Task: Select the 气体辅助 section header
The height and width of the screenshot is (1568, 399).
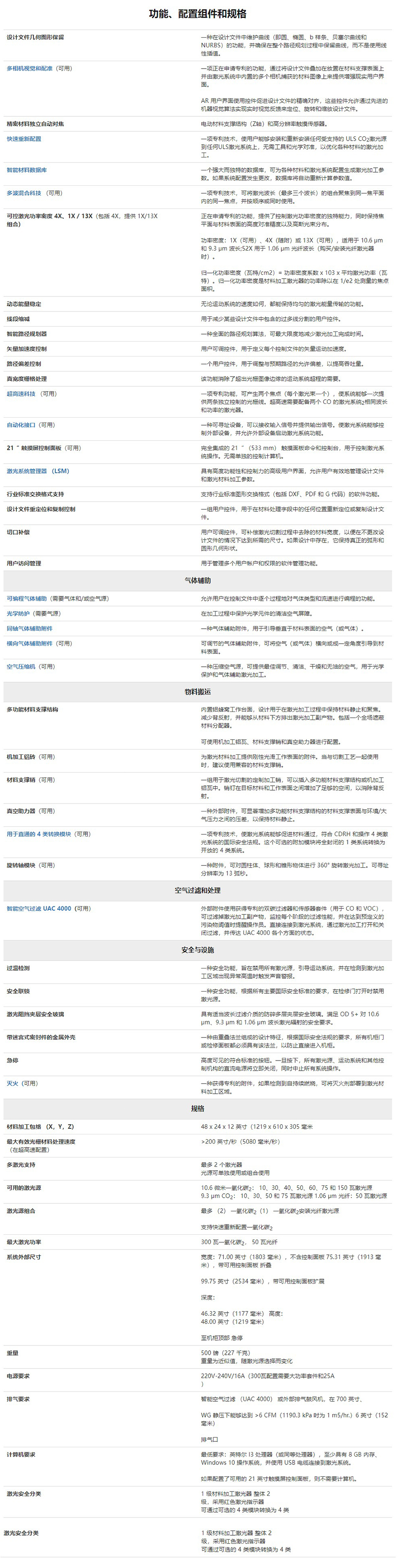Action: (198, 580)
